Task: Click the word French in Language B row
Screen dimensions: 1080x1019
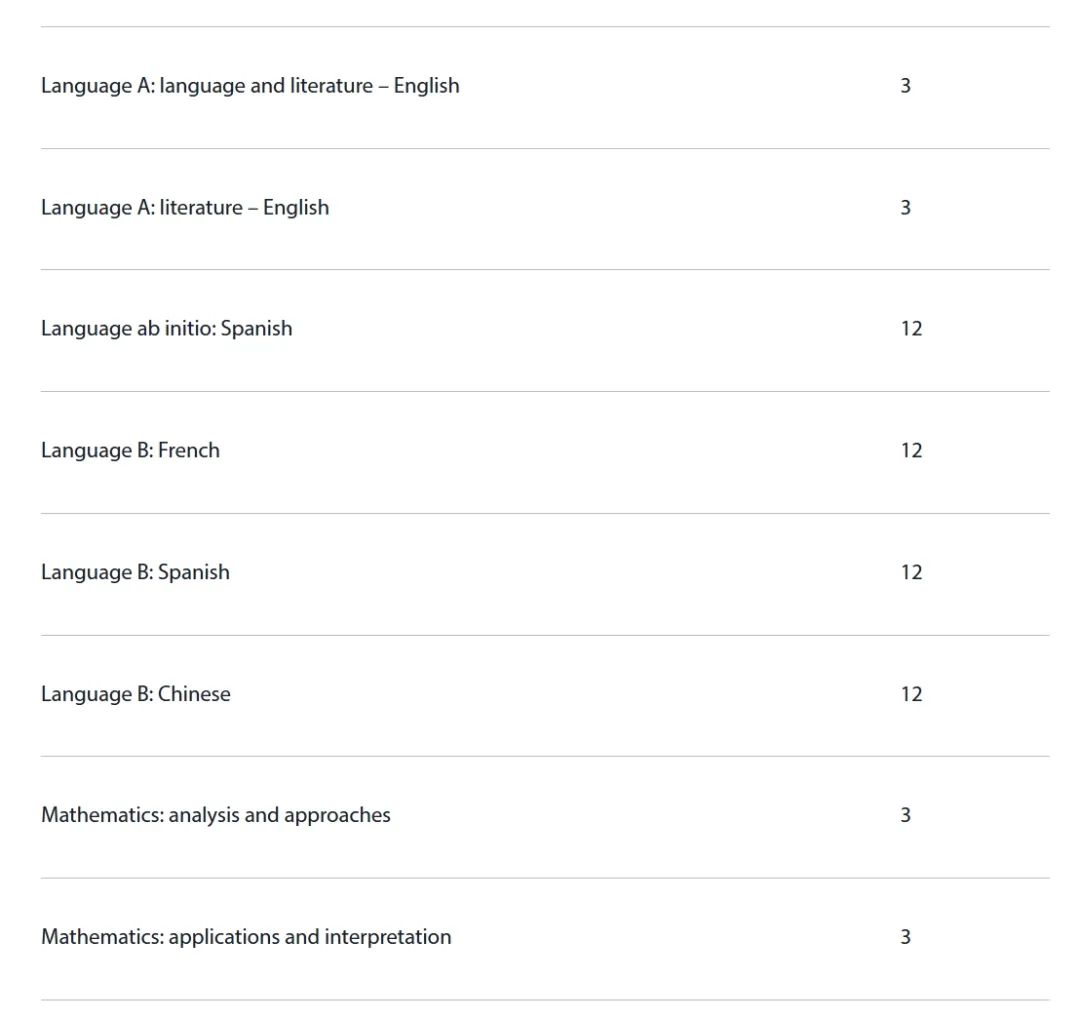Action: 189,450
